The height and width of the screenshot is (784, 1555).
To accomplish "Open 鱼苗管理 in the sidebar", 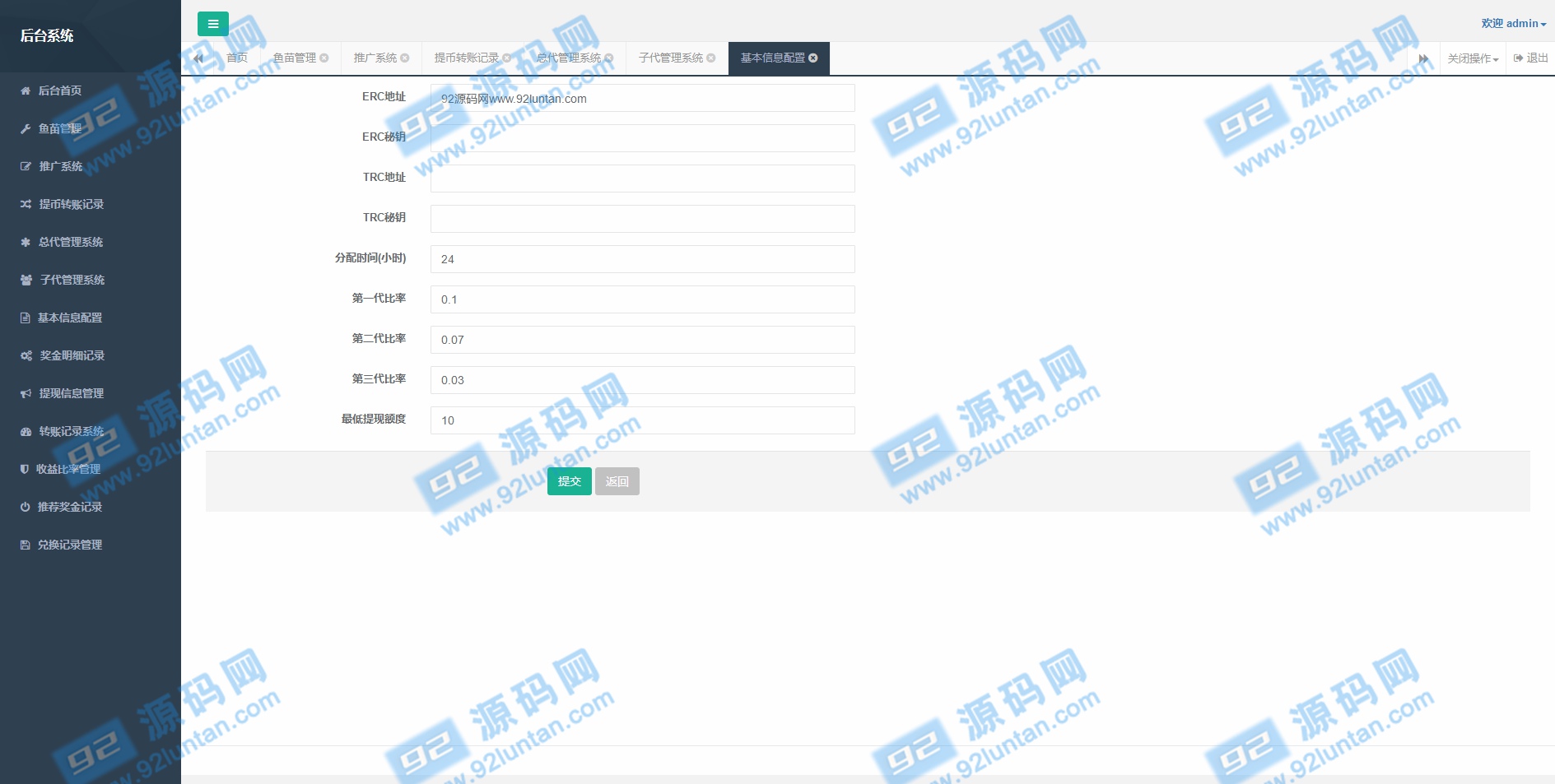I will pos(91,129).
